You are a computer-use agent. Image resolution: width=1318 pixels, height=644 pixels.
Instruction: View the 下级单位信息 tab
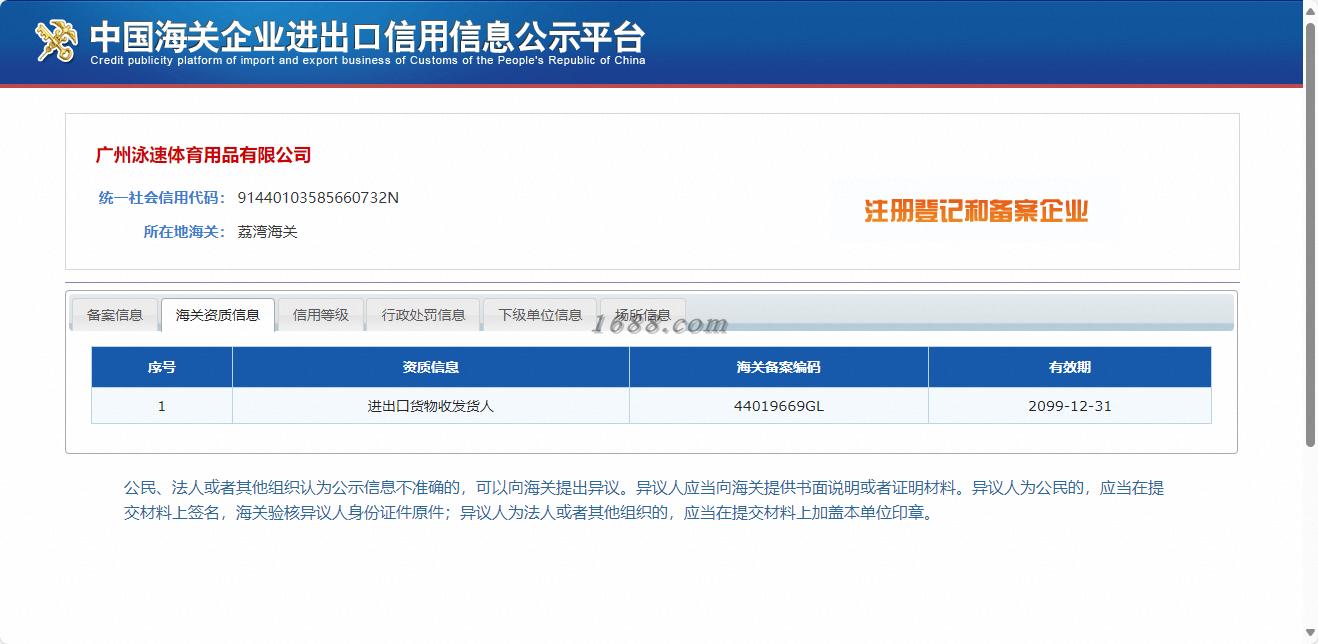pyautogui.click(x=540, y=315)
